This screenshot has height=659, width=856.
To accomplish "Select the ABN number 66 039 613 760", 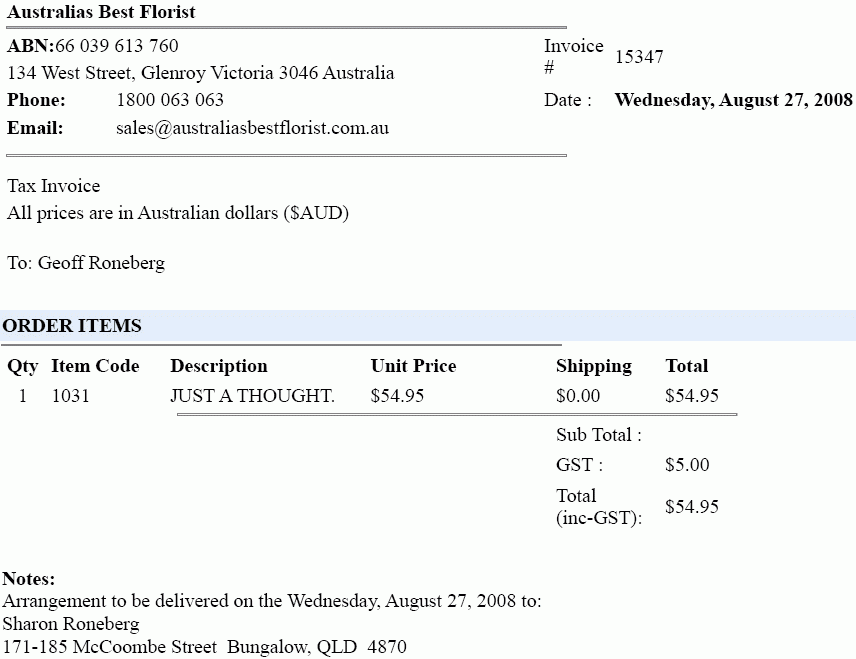I will 117,46.
